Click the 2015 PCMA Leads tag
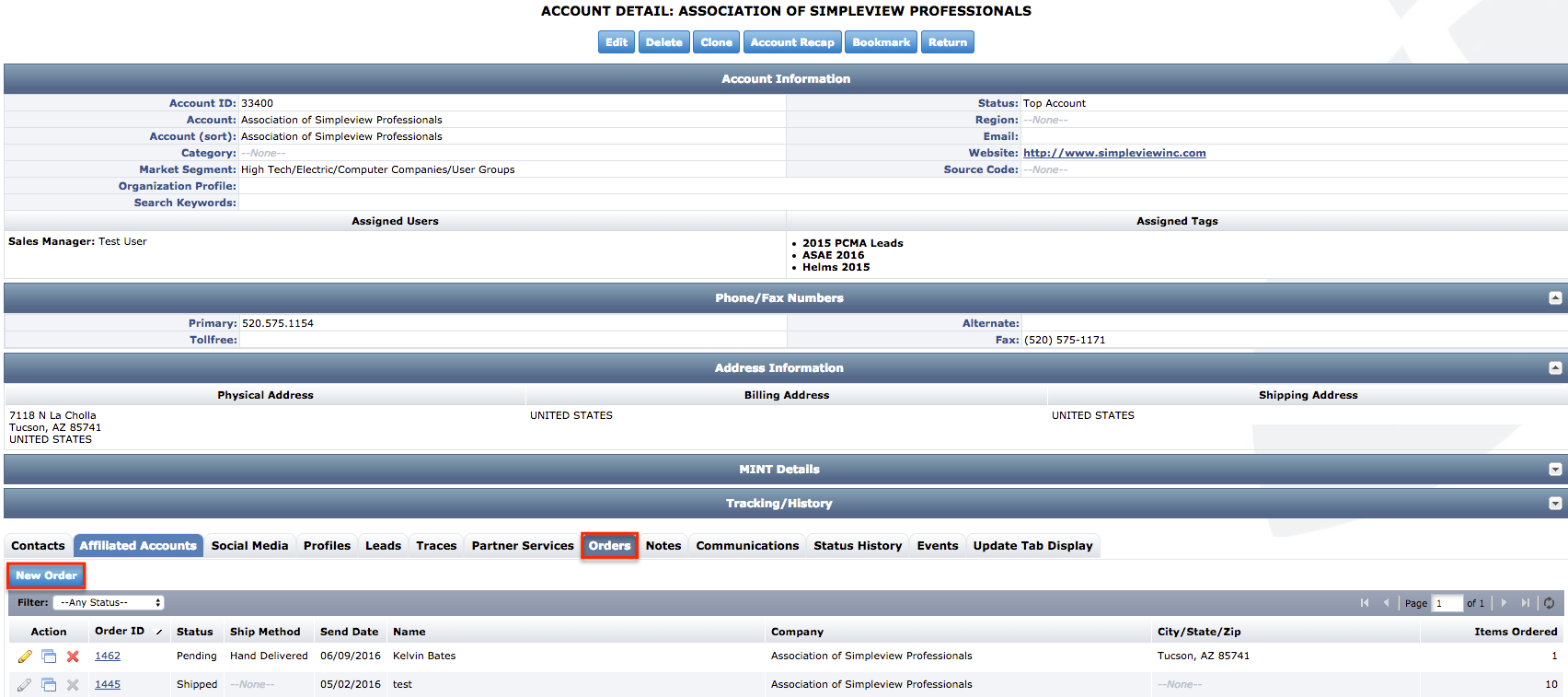 click(853, 244)
